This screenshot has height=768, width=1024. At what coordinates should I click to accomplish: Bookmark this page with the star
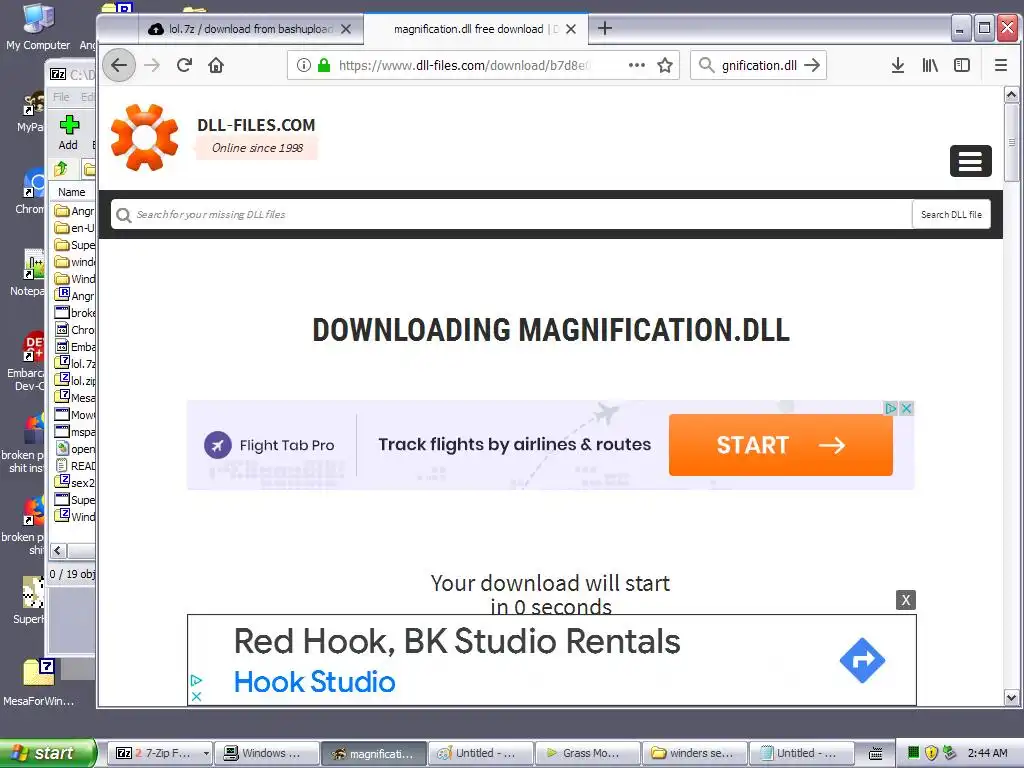click(665, 65)
